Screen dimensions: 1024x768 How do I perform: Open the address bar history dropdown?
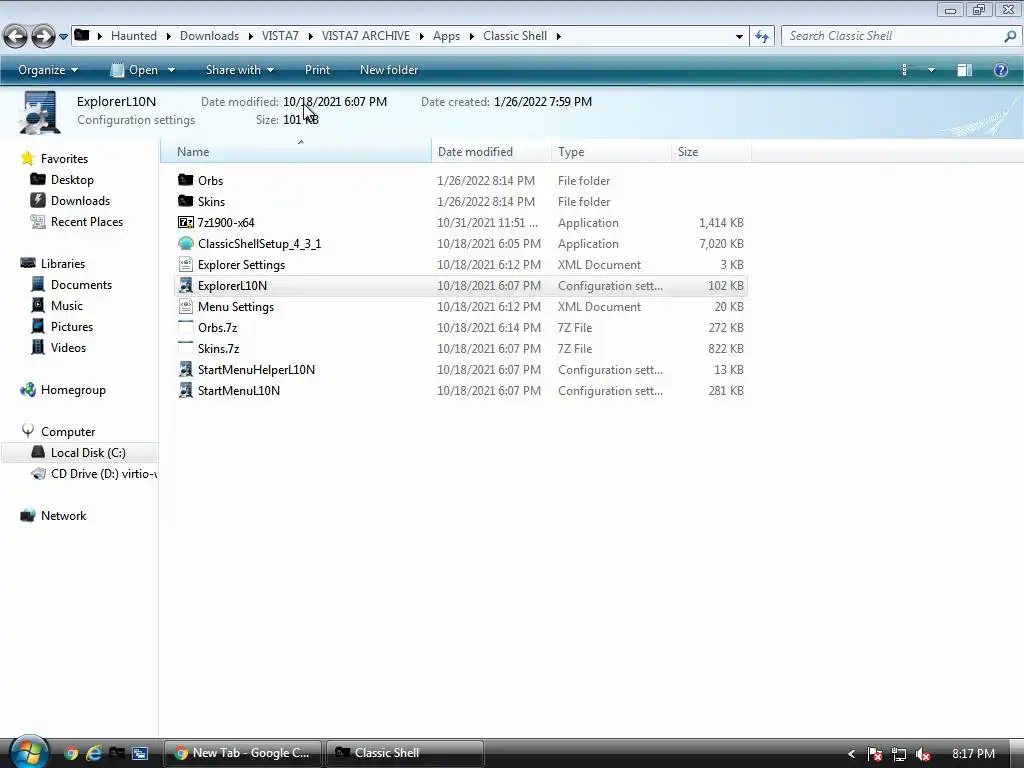coord(739,37)
